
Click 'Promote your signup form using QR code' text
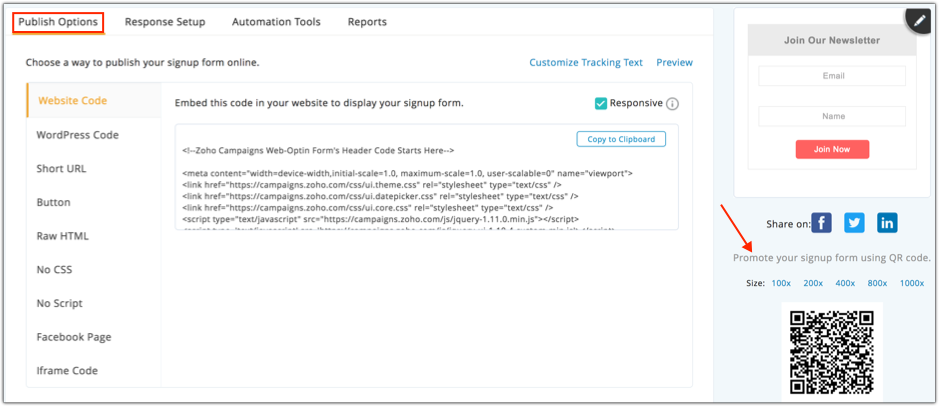click(832, 258)
